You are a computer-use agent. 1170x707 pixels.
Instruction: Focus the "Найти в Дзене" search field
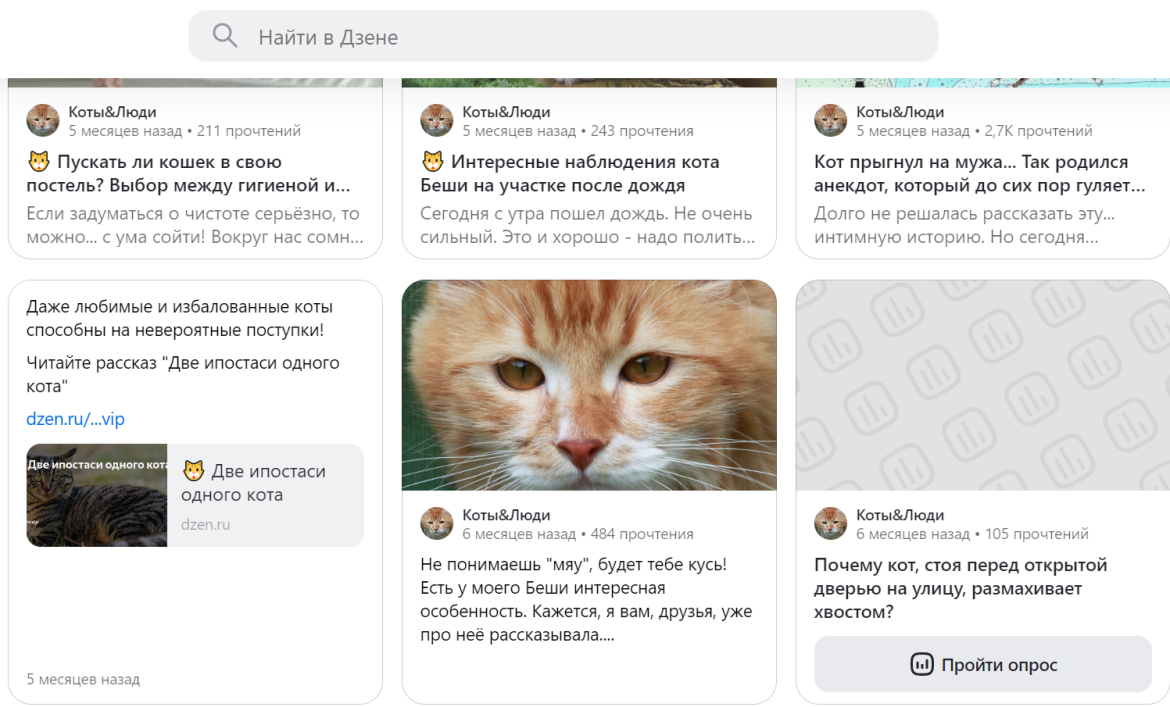click(580, 37)
